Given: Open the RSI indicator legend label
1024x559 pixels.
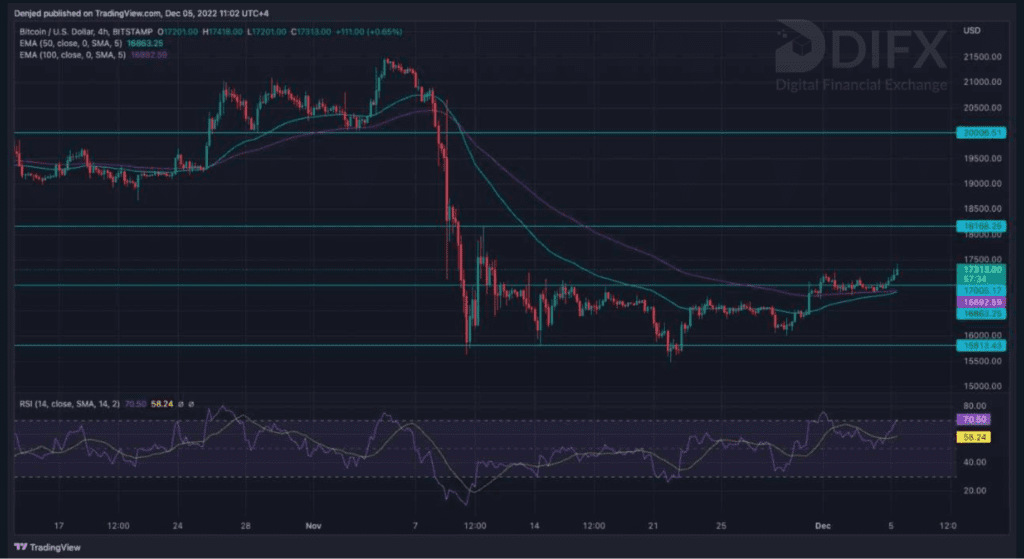Looking at the screenshot, I should click(64, 403).
